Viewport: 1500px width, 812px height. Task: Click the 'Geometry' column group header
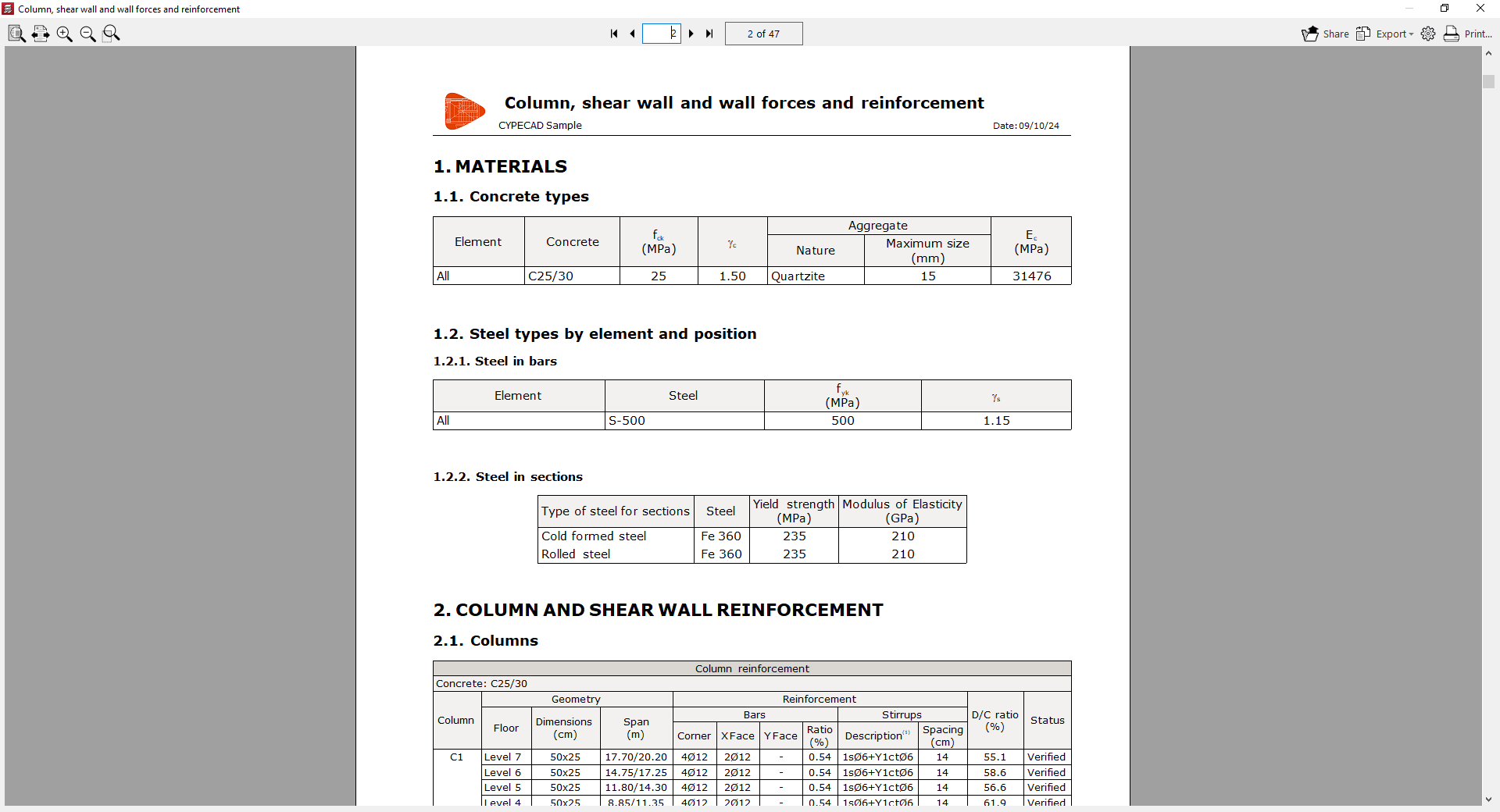(577, 700)
